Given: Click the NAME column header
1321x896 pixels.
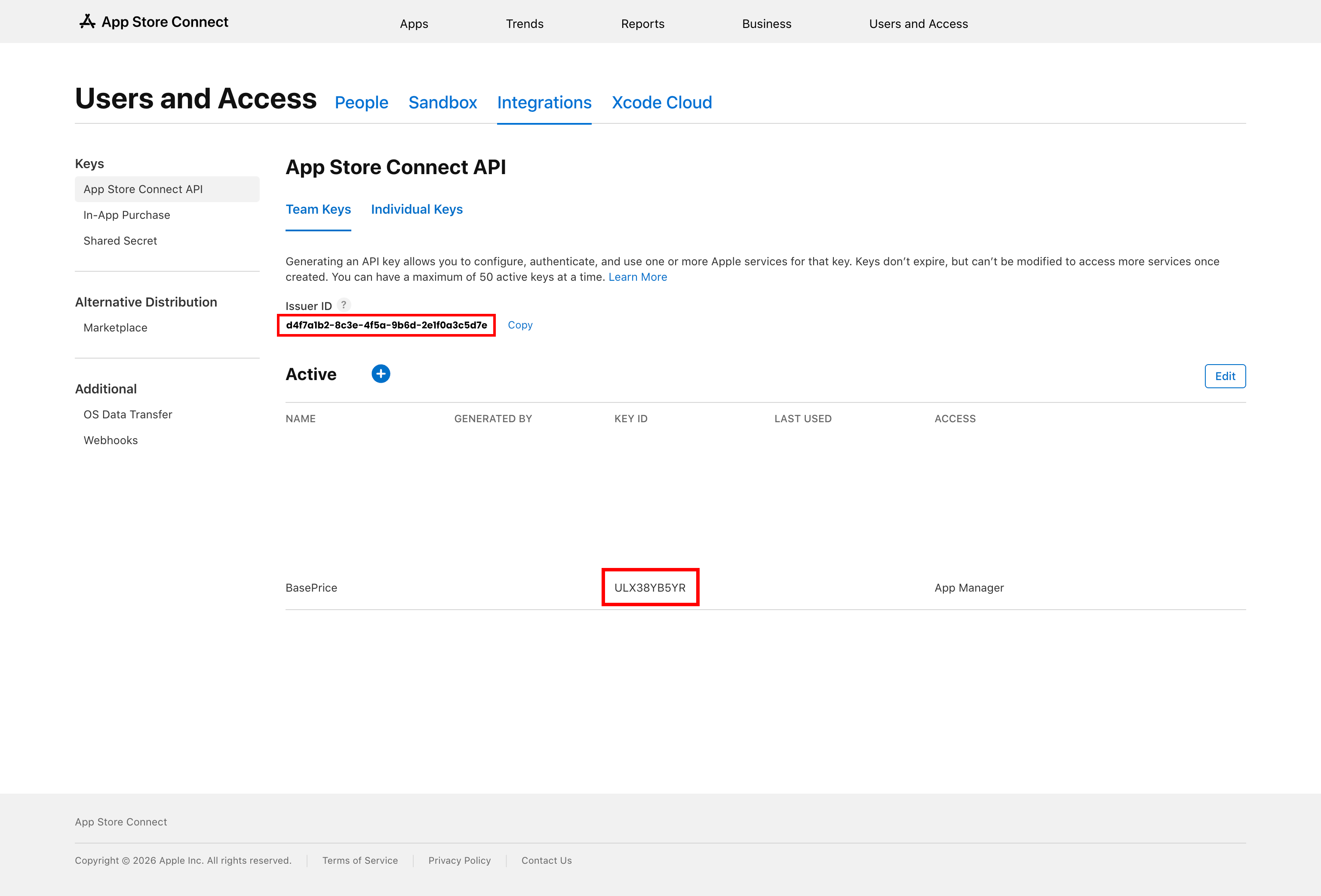Looking at the screenshot, I should (x=301, y=419).
